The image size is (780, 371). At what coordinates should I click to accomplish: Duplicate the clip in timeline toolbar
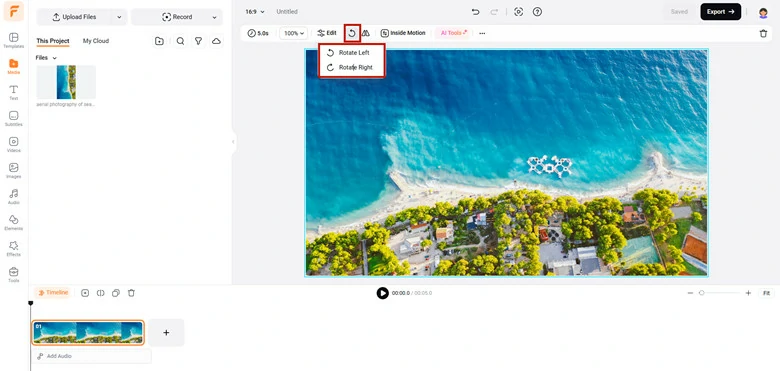pos(116,293)
